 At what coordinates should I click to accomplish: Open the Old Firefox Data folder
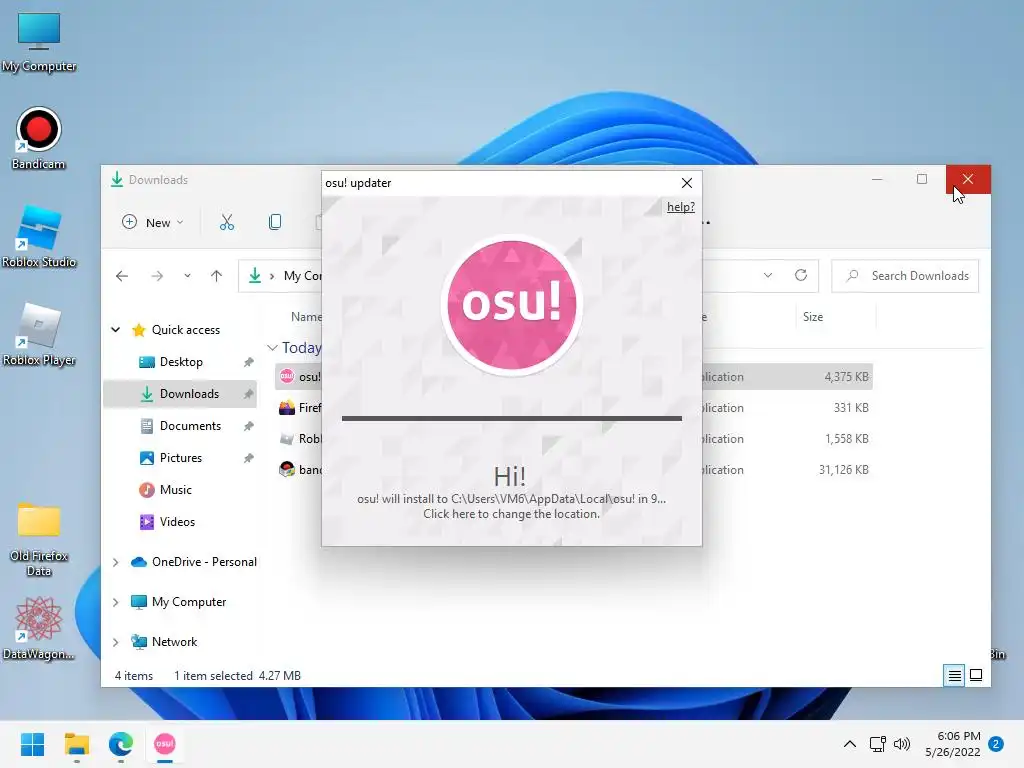(x=39, y=538)
